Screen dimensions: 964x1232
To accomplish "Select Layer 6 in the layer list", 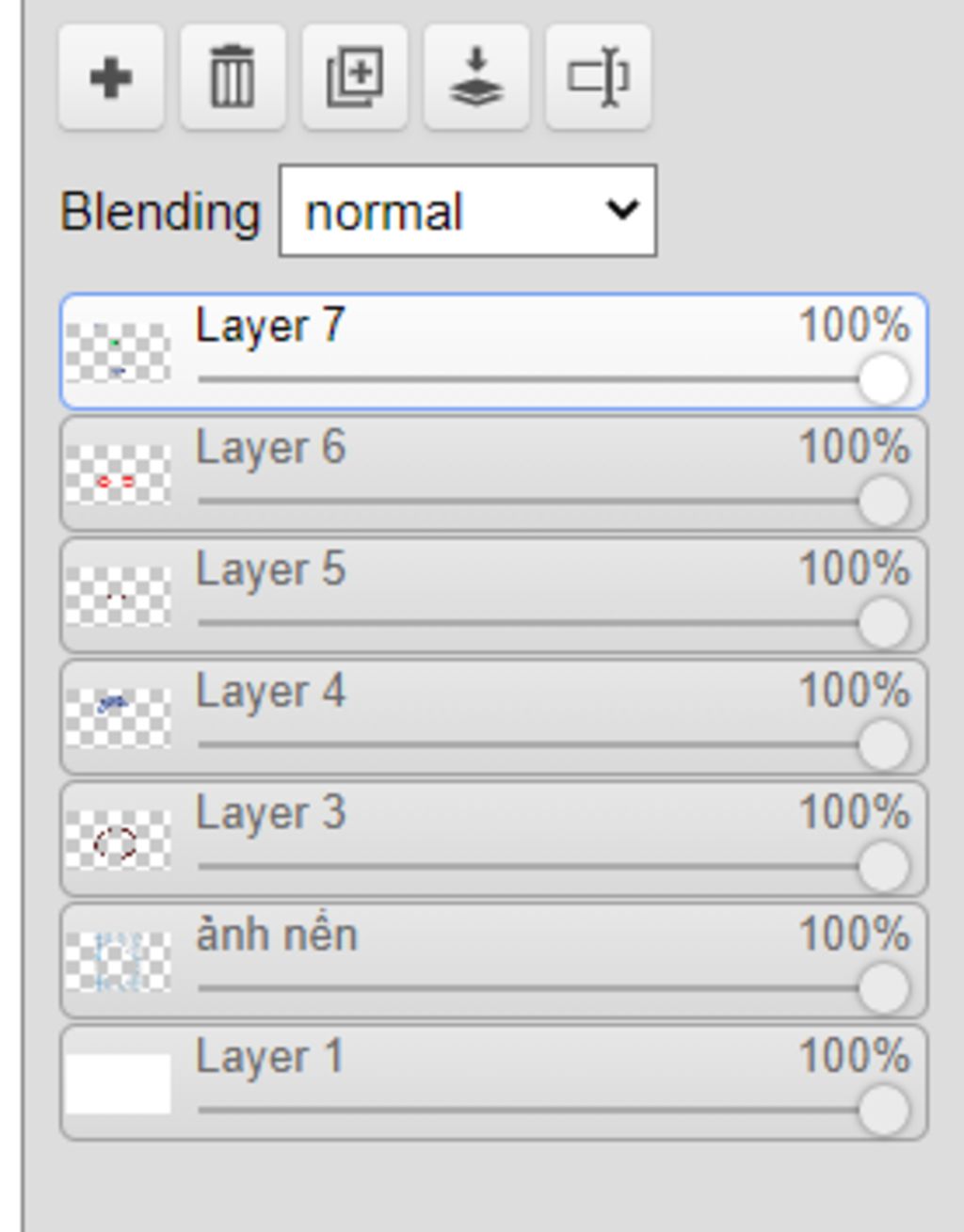I will (270, 448).
